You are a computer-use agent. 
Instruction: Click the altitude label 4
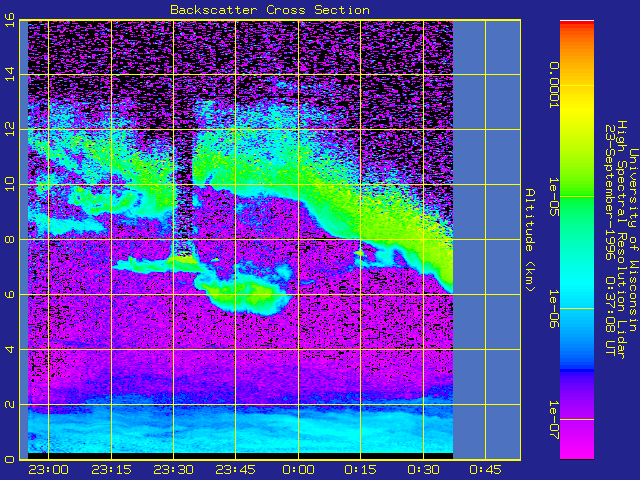[10, 349]
